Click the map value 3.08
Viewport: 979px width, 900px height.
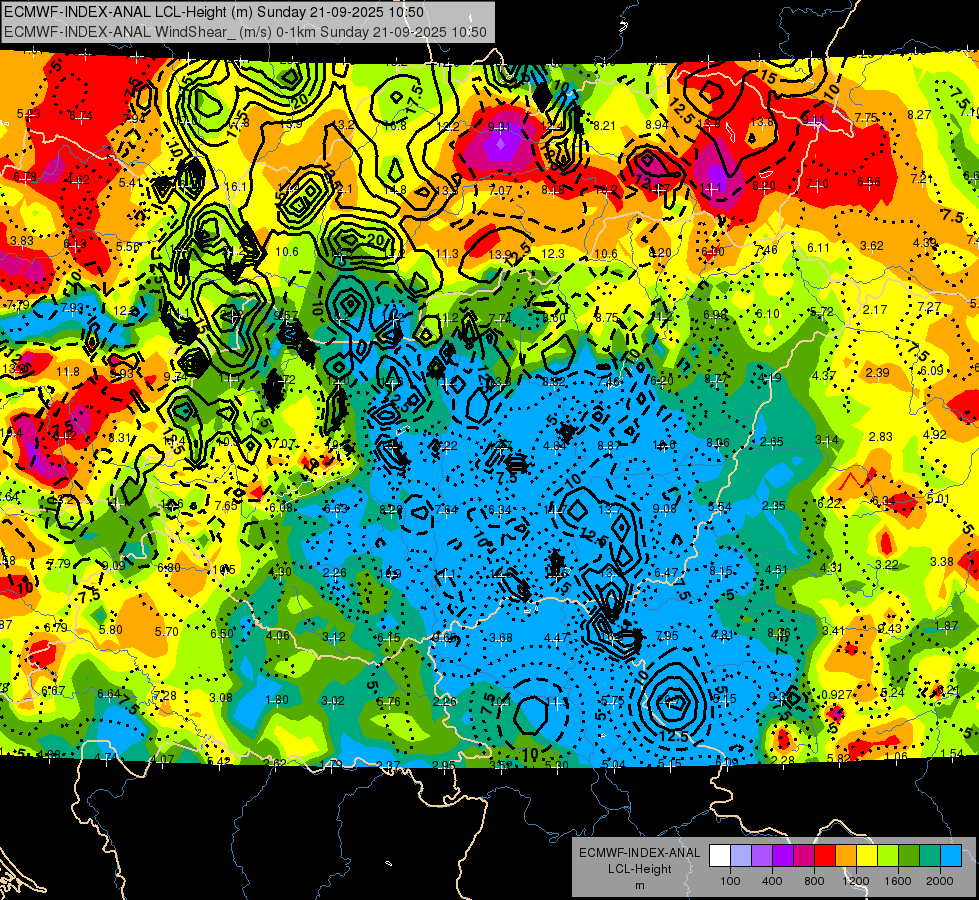tap(221, 698)
